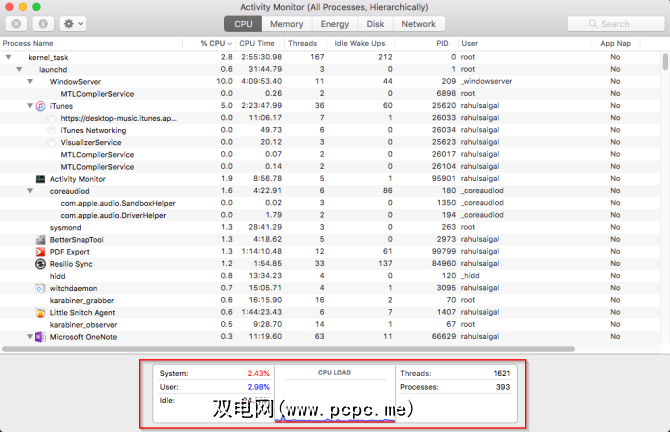
Task: Sort by % CPU column header
Action: point(209,44)
